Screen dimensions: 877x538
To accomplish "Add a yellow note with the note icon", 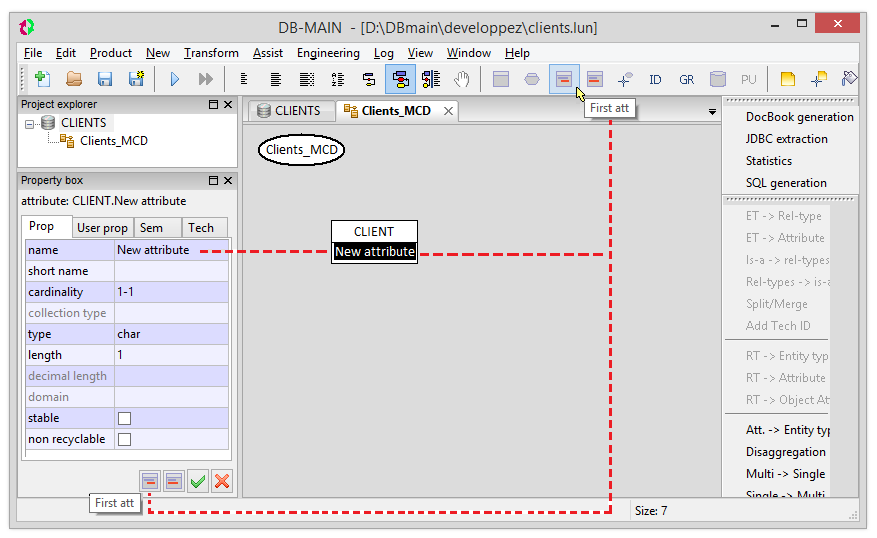I will click(x=788, y=79).
